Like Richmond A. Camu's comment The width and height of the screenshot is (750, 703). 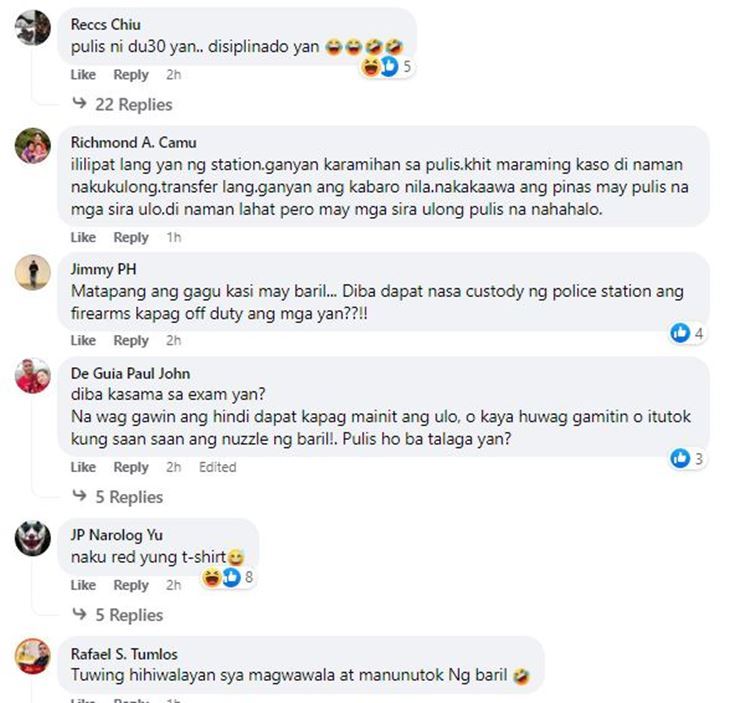(x=83, y=238)
